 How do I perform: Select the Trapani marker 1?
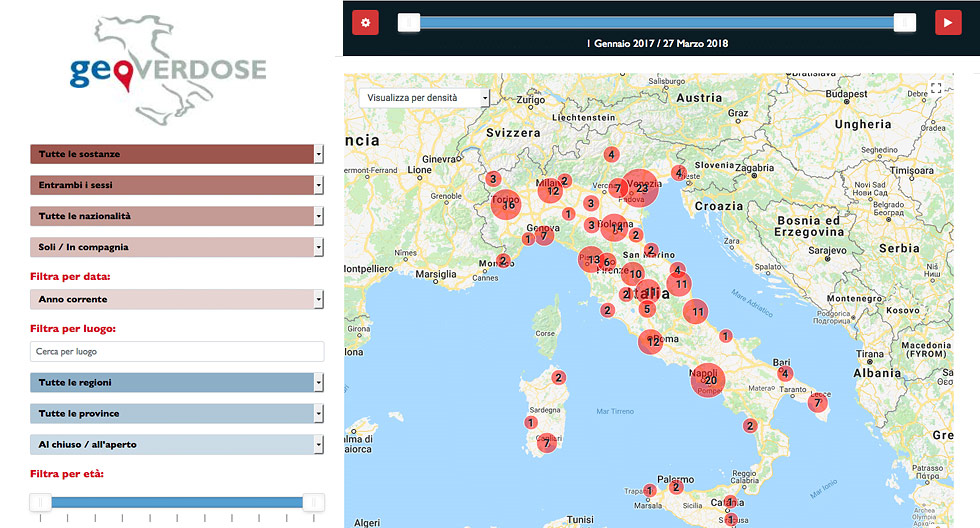(x=649, y=491)
